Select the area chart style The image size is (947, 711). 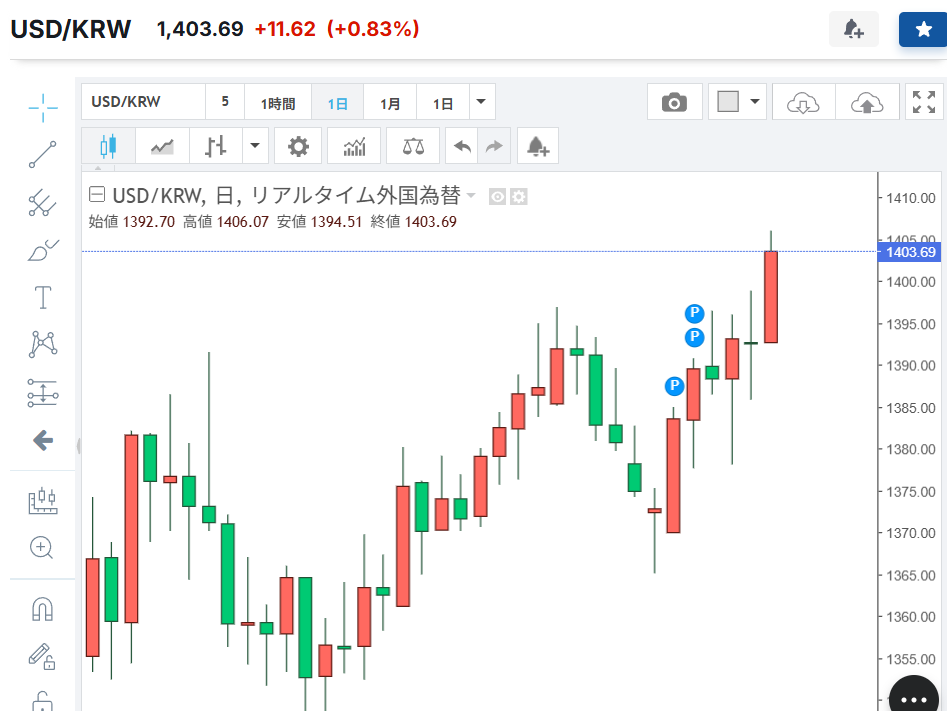tap(162, 146)
